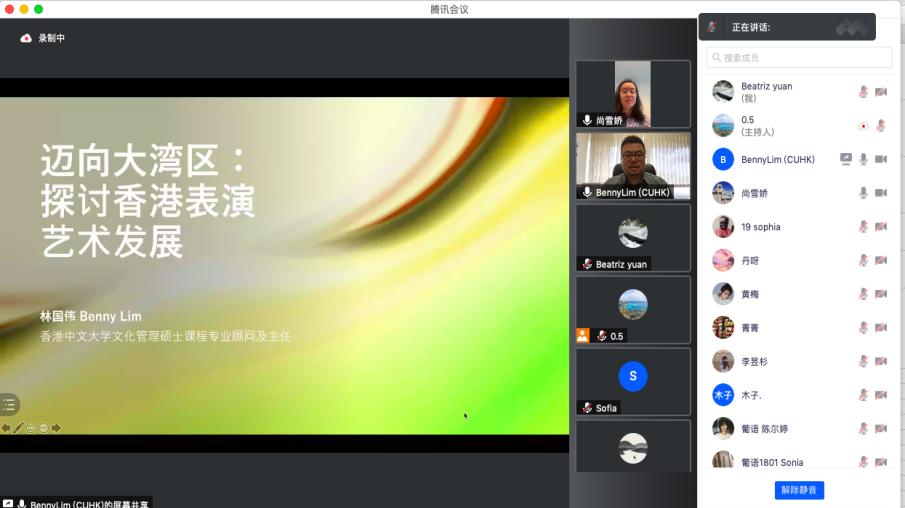Toggle camera for 尚雪娇 in member list
This screenshot has height=508, width=905.
point(881,193)
